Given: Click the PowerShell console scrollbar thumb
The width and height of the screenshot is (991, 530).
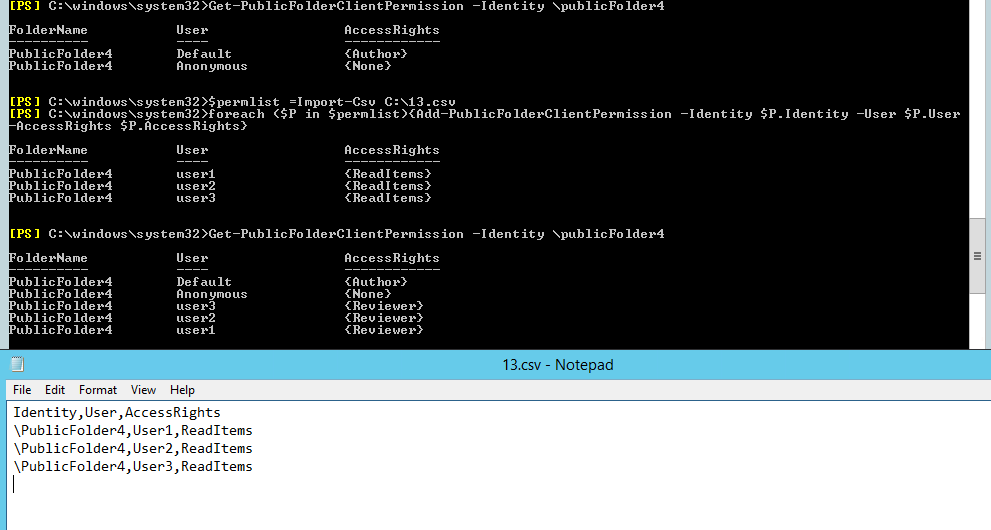Looking at the screenshot, I should click(x=977, y=256).
